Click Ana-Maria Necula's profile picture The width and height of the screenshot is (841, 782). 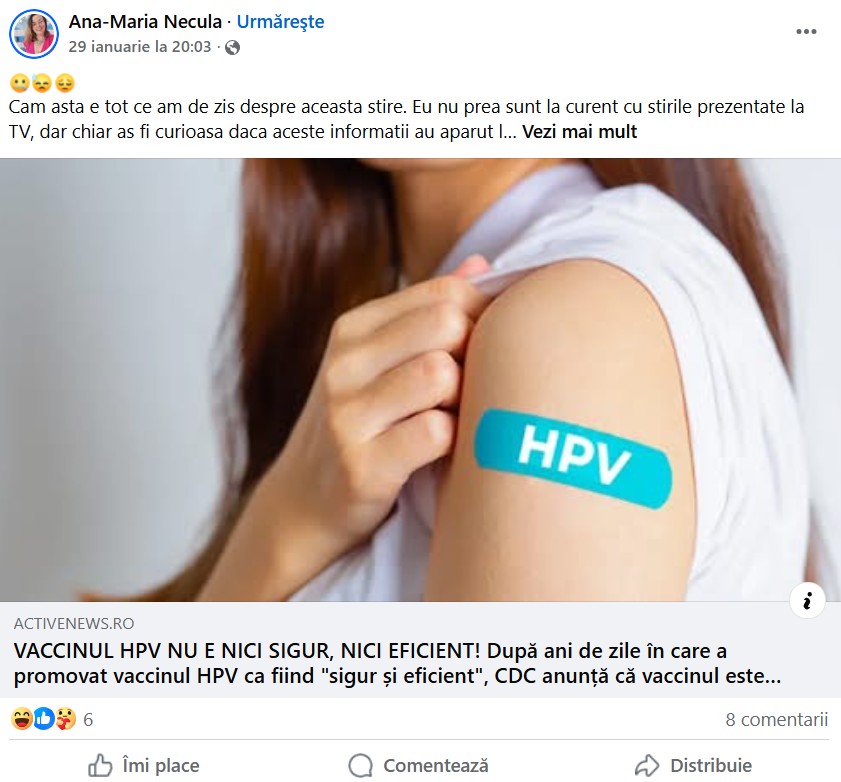click(x=34, y=34)
